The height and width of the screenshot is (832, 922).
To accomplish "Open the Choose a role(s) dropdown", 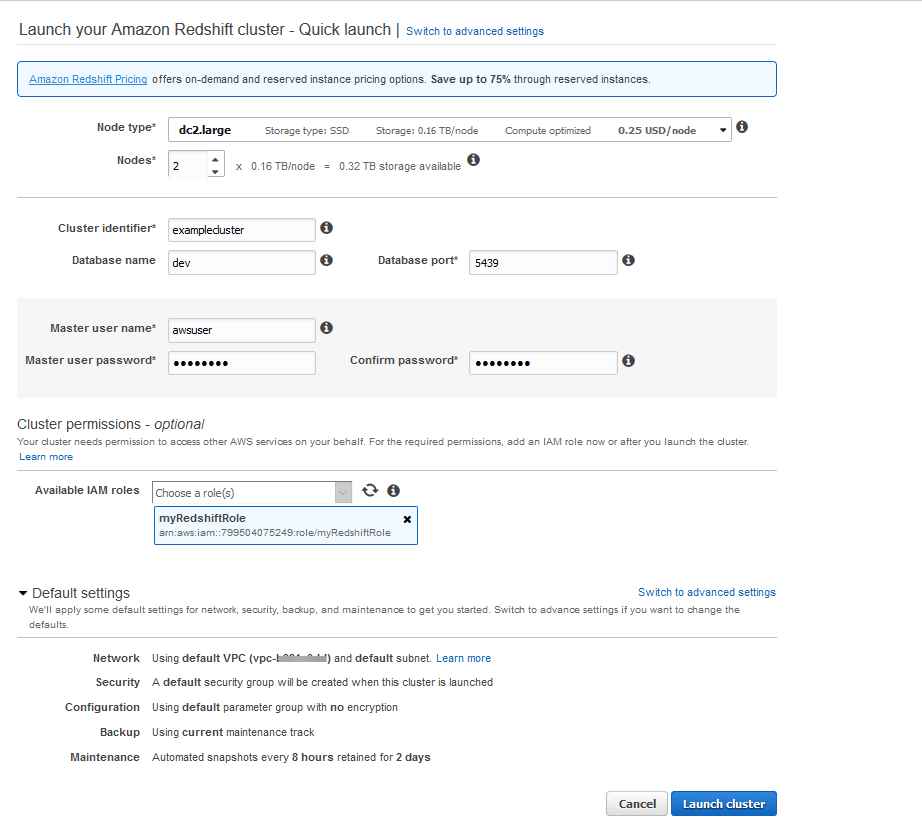I will pos(252,493).
